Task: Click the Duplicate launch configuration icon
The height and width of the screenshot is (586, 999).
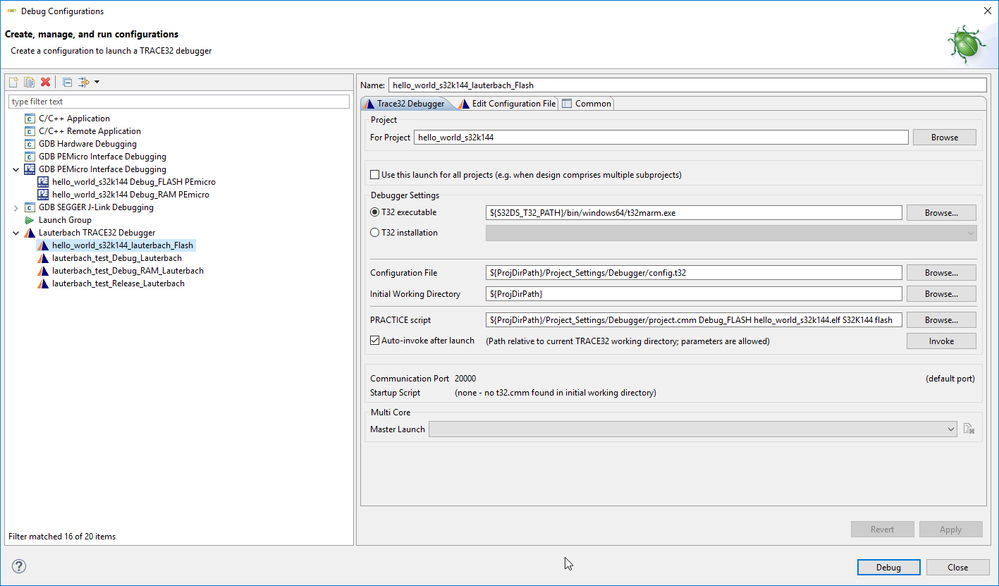Action: (29, 82)
